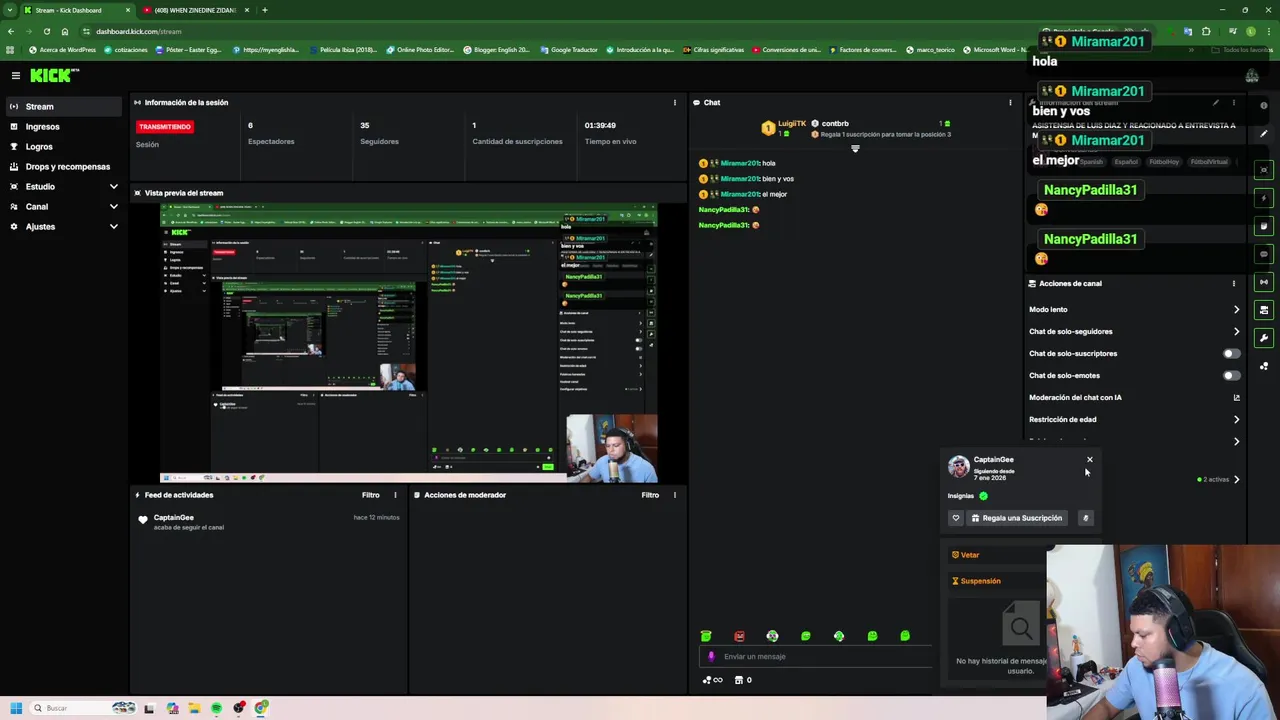Click the broadcast signal icon in right toolbar
1280x720 pixels.
(1264, 282)
